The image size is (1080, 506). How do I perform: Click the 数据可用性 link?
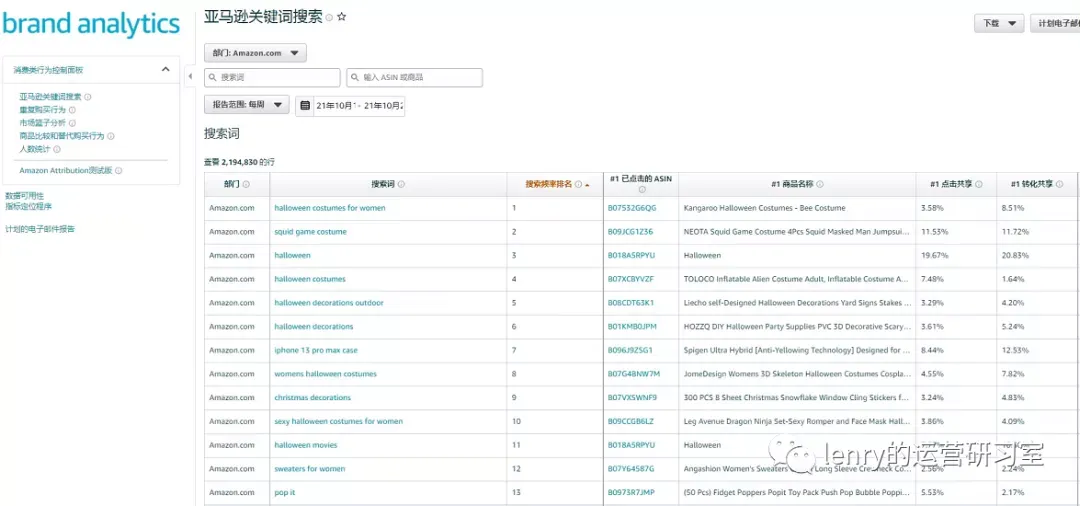(x=24, y=196)
